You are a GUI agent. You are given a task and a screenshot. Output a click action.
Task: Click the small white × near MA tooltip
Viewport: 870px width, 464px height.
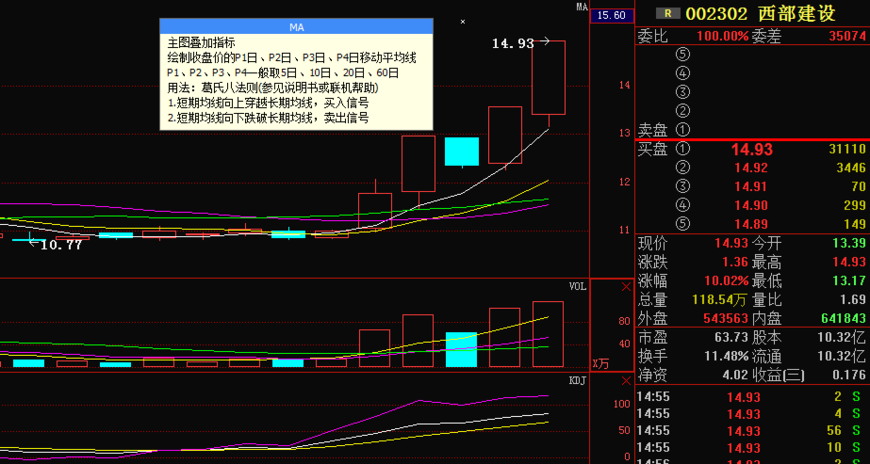[463, 22]
